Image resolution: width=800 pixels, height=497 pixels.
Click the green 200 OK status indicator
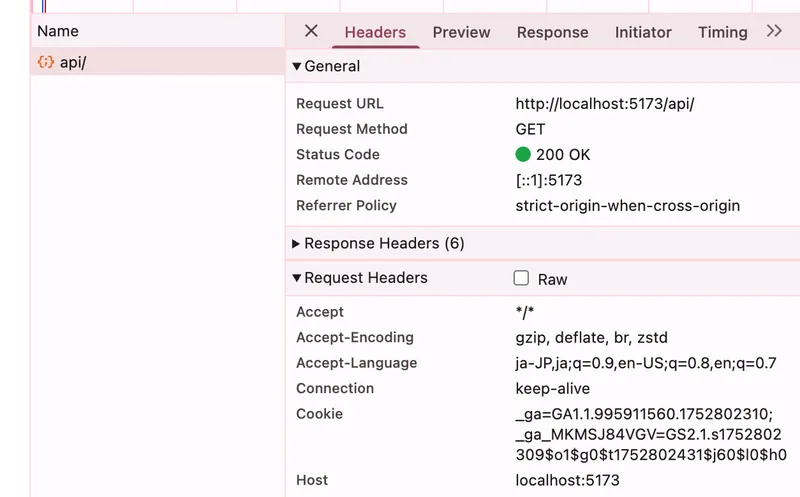[523, 155]
